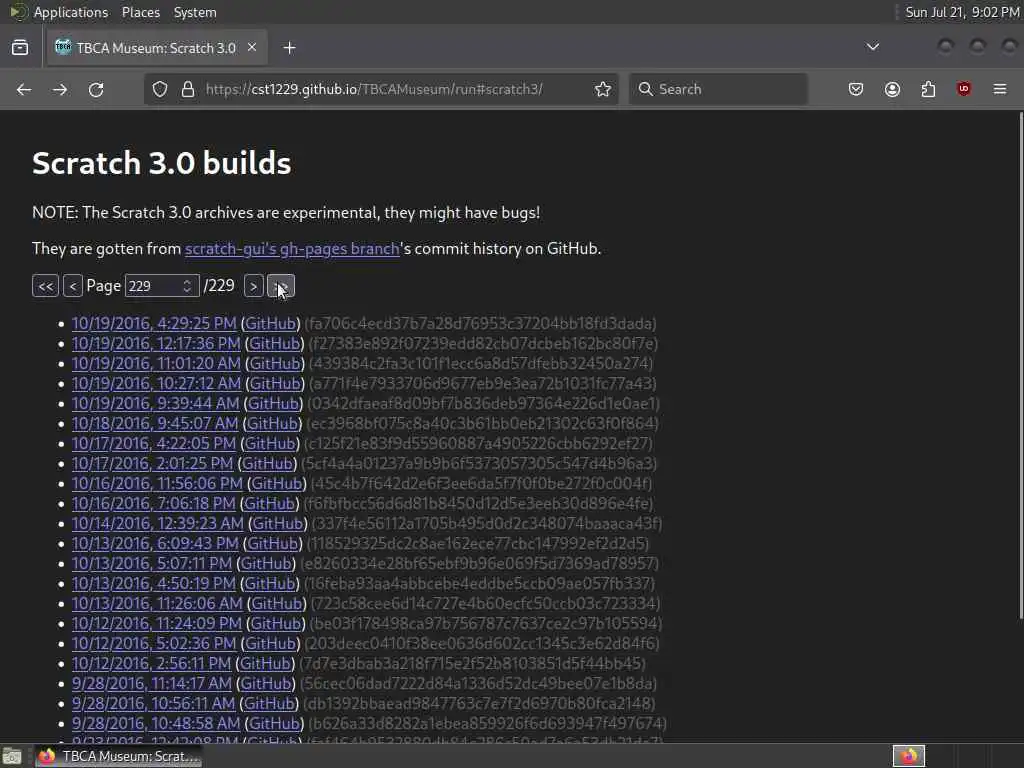Open the 10/16/2016, 11:56:06 PM build

(x=157, y=483)
